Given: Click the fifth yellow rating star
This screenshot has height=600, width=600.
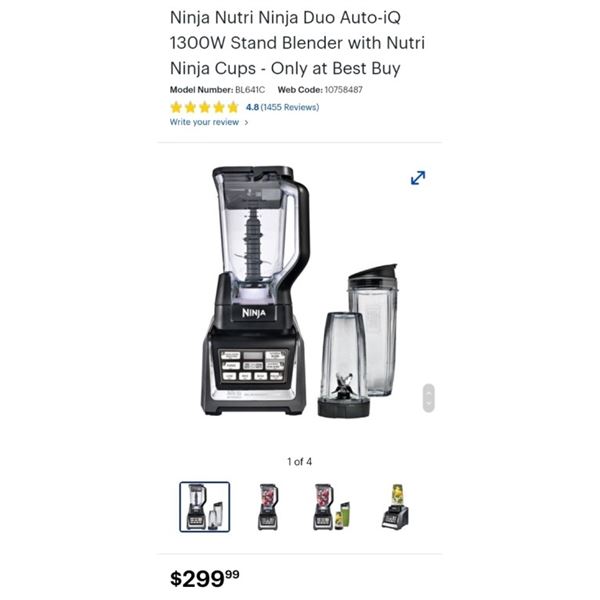Looking at the screenshot, I should [233, 108].
